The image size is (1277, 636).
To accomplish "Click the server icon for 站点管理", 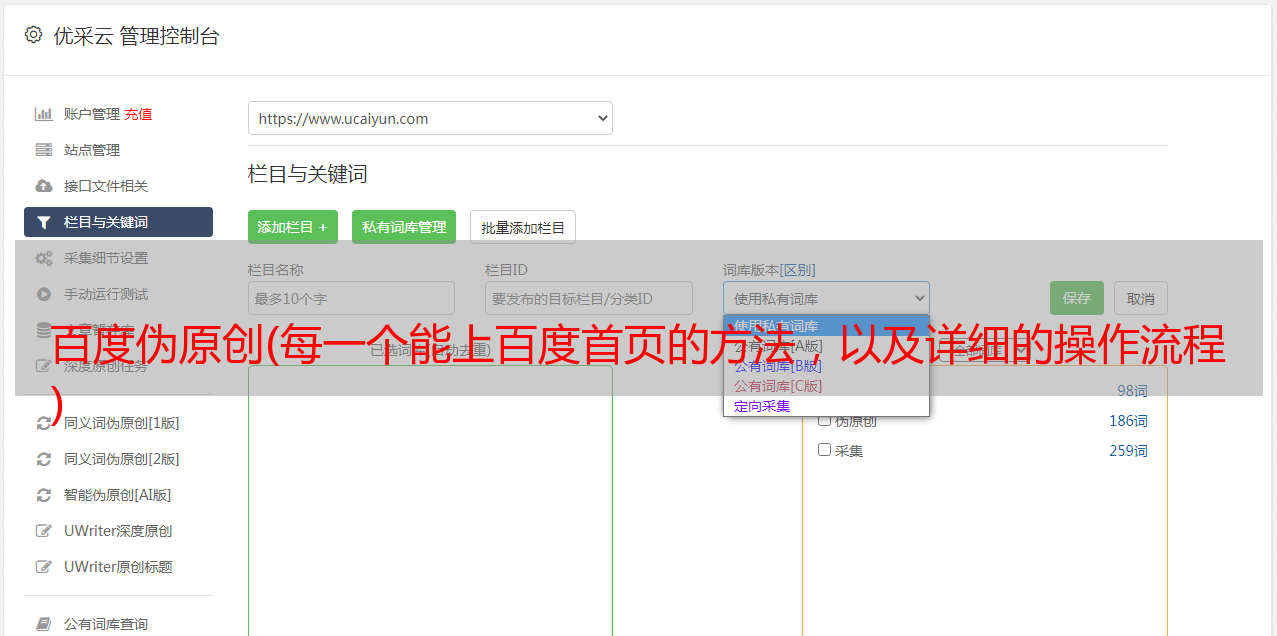I will 43,150.
